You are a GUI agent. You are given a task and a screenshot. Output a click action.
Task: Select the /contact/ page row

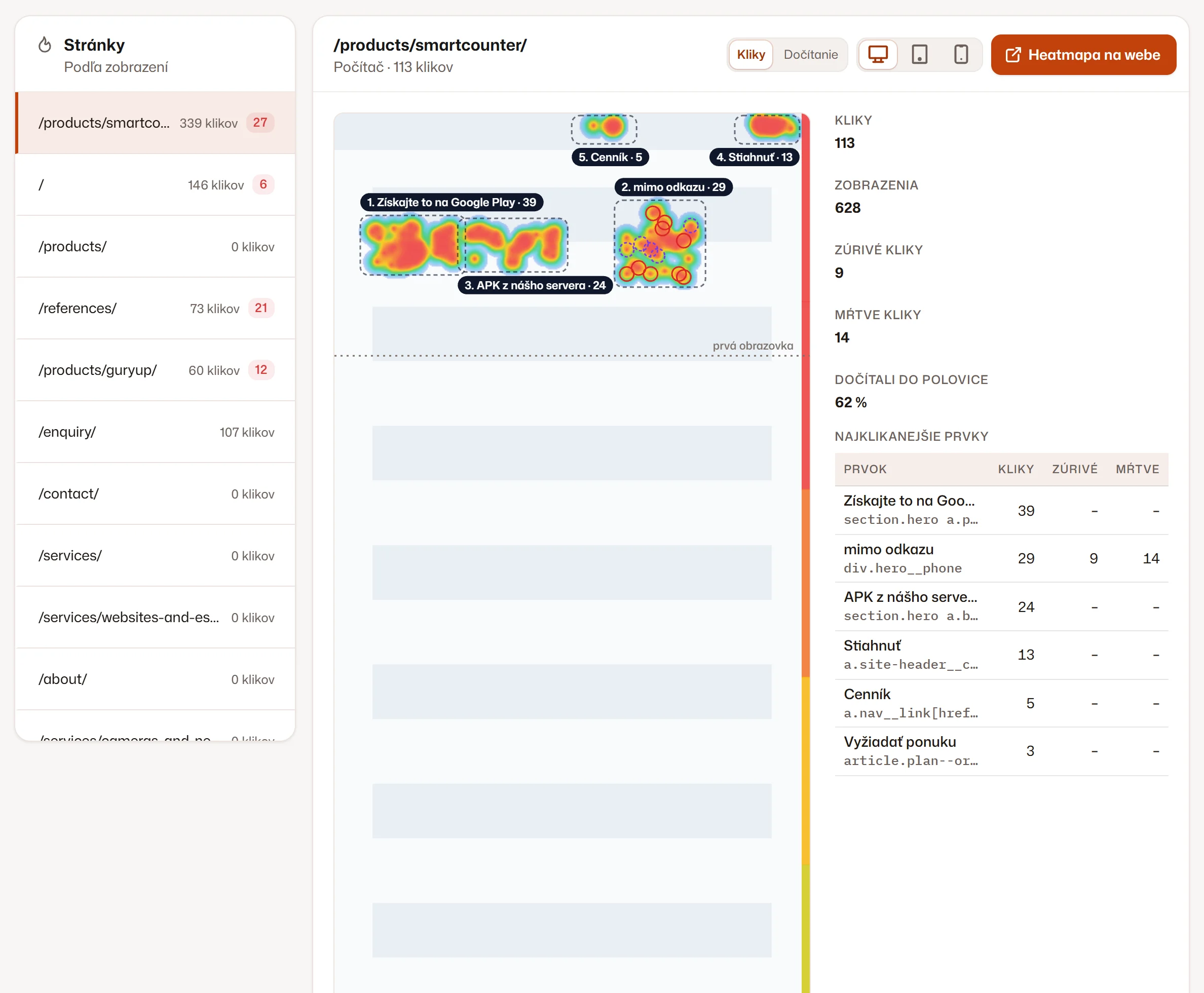pos(156,493)
